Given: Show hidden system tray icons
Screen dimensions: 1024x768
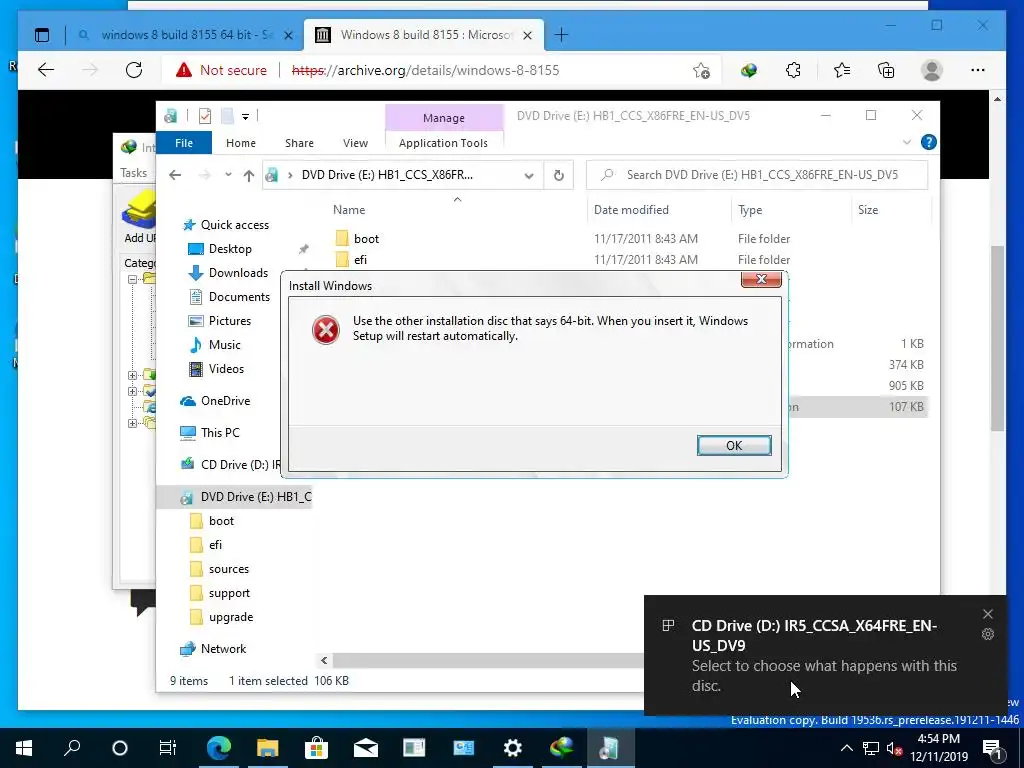Looking at the screenshot, I should [846, 748].
